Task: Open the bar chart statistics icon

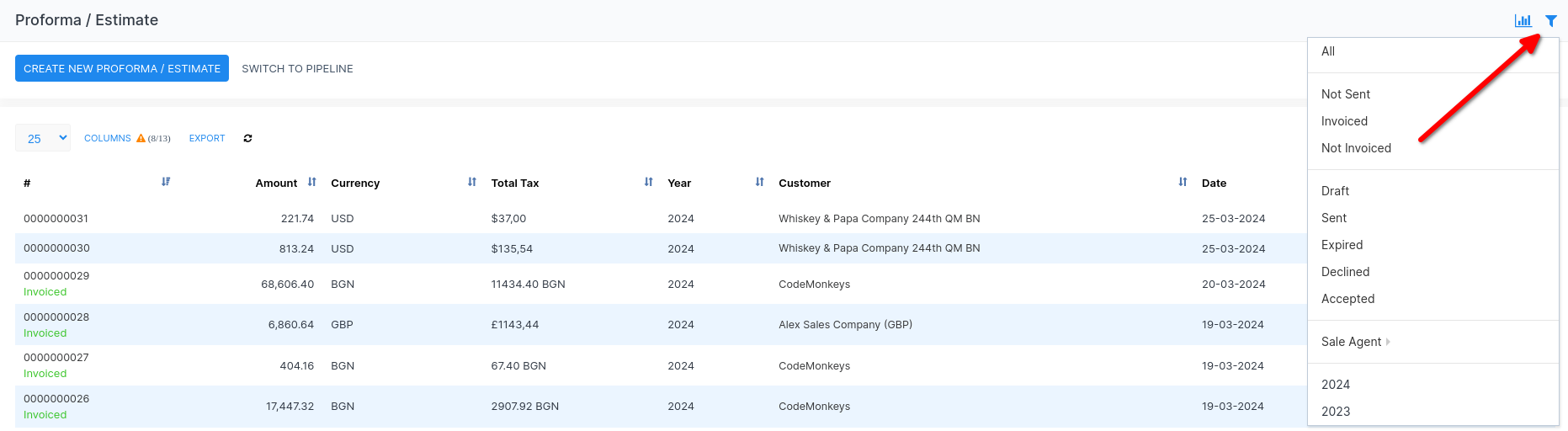Action: pyautogui.click(x=1523, y=21)
